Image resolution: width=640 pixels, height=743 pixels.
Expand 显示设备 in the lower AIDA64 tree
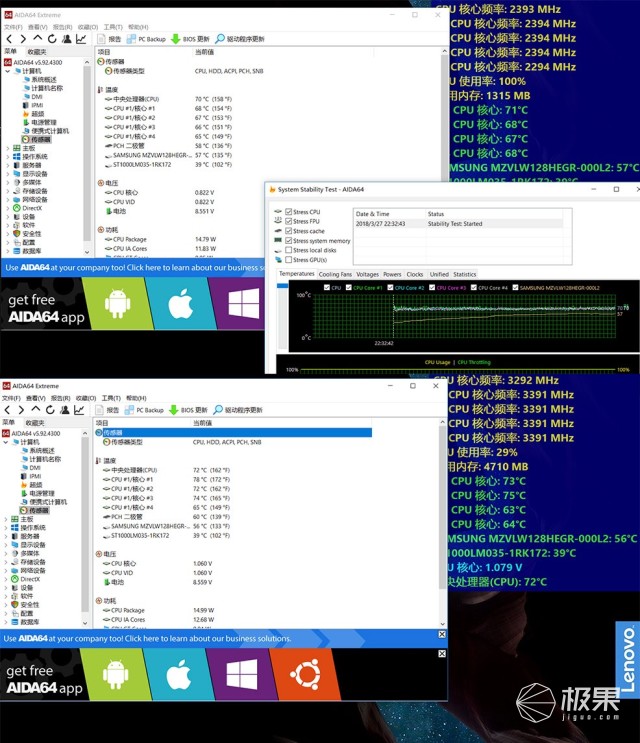click(6, 545)
